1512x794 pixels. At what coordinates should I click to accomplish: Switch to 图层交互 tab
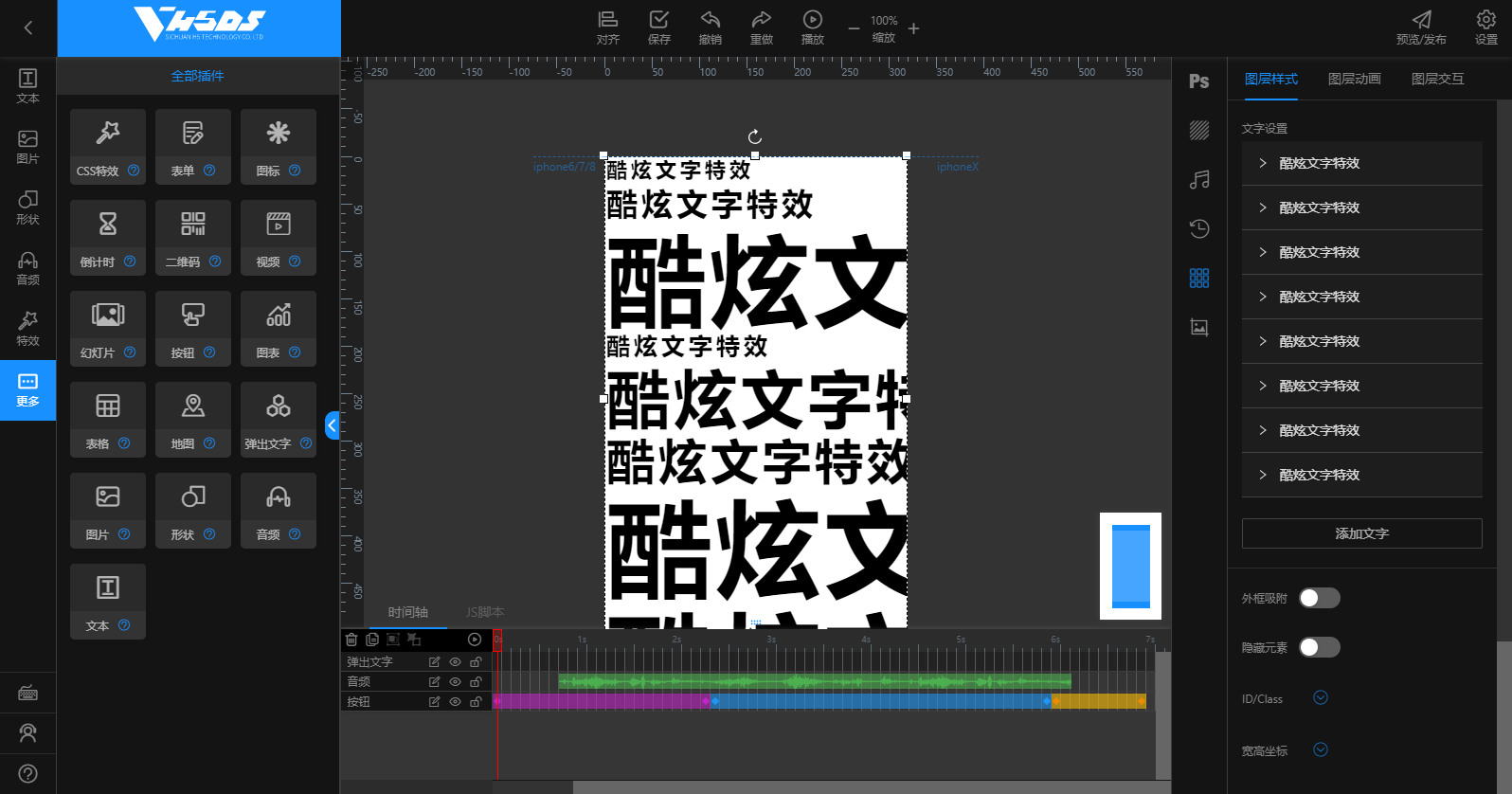tap(1438, 80)
